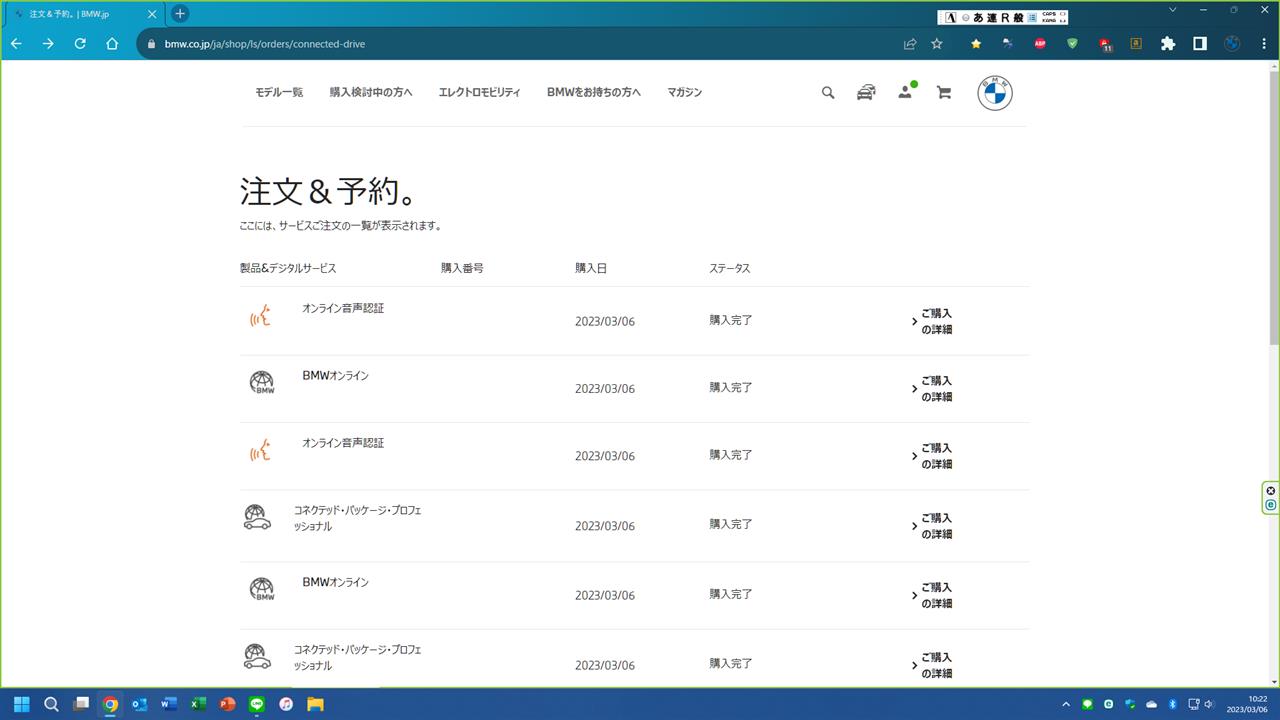Viewport: 1280px width, 720px height.
Task: Click the 購入番号 column header
Action: tap(462, 268)
